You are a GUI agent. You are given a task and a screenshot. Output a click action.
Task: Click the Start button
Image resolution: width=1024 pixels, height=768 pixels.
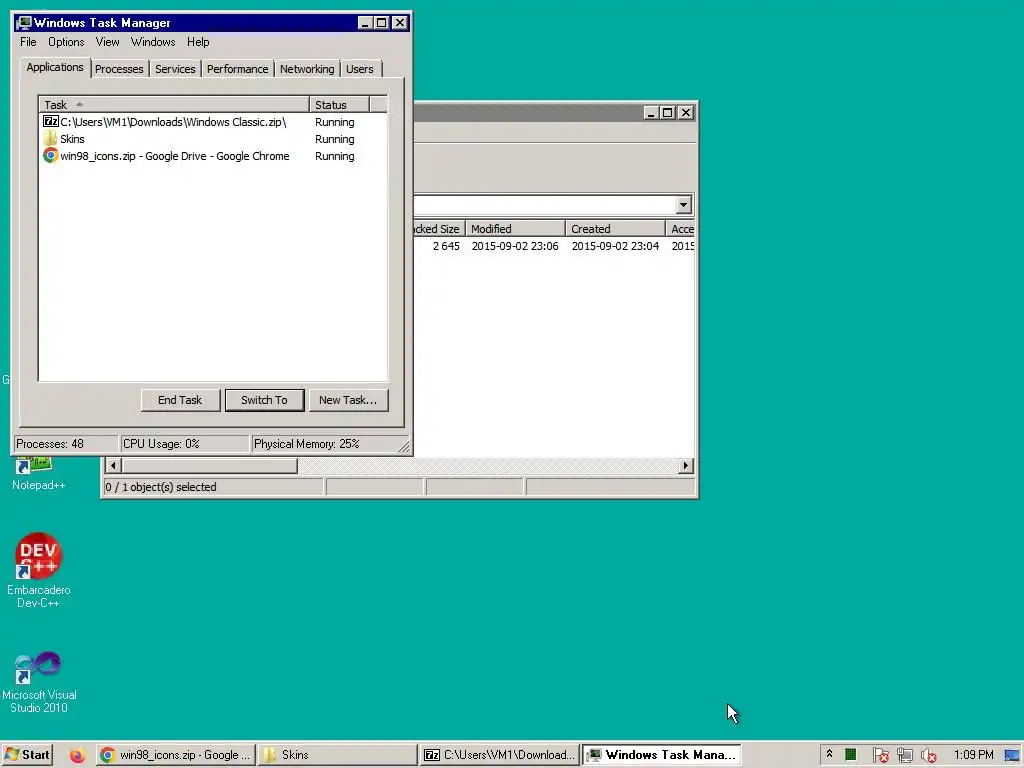(27, 755)
